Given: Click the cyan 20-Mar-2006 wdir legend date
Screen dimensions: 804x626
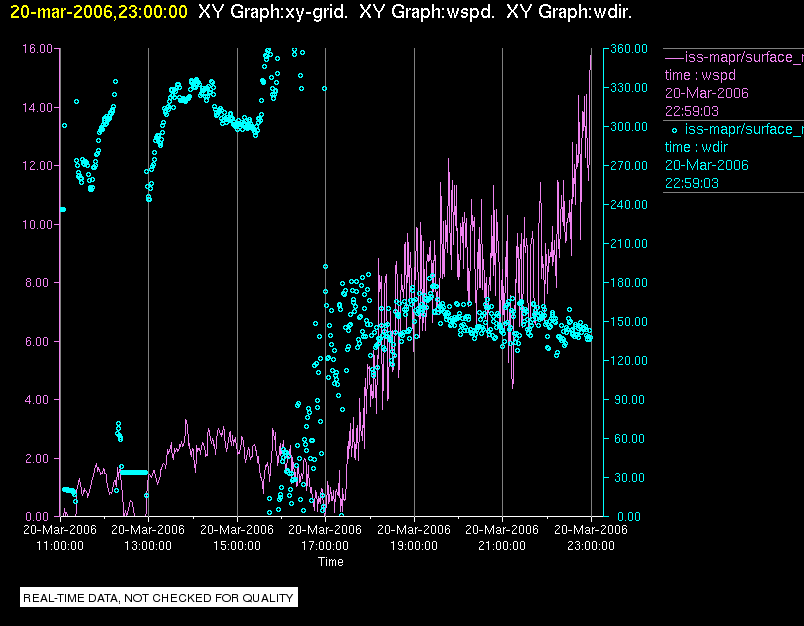Looking at the screenshot, I should [x=707, y=165].
